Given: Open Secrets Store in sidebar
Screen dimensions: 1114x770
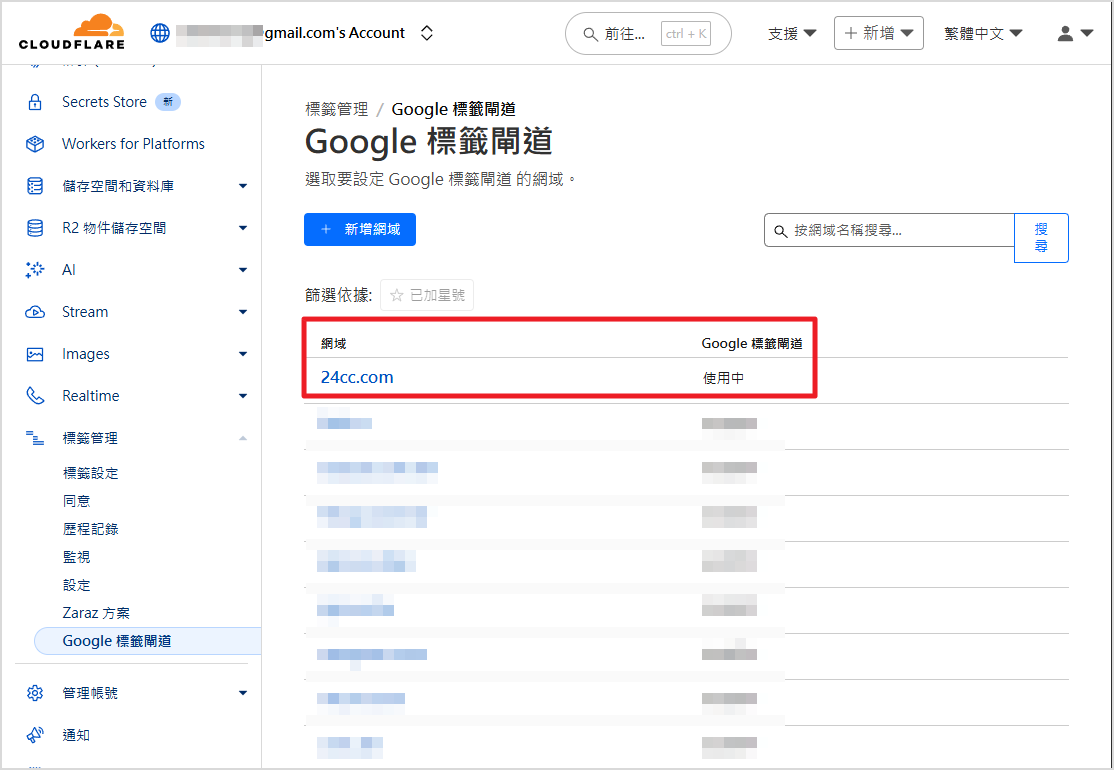Looking at the screenshot, I should click(x=104, y=102).
